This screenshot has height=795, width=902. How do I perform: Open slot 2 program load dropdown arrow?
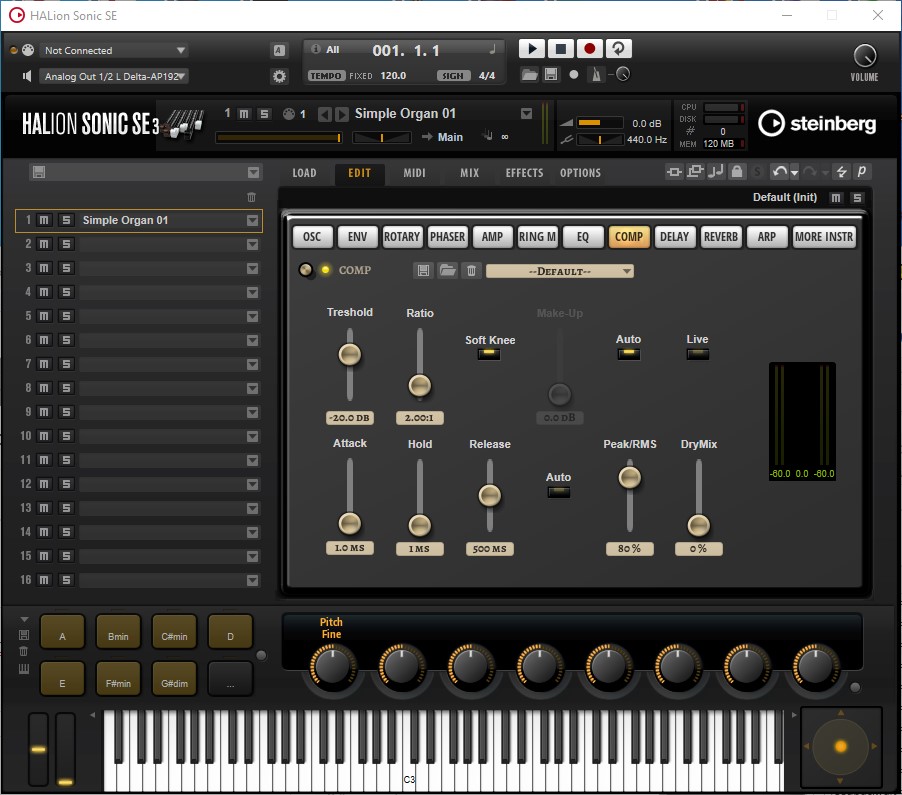tap(253, 244)
